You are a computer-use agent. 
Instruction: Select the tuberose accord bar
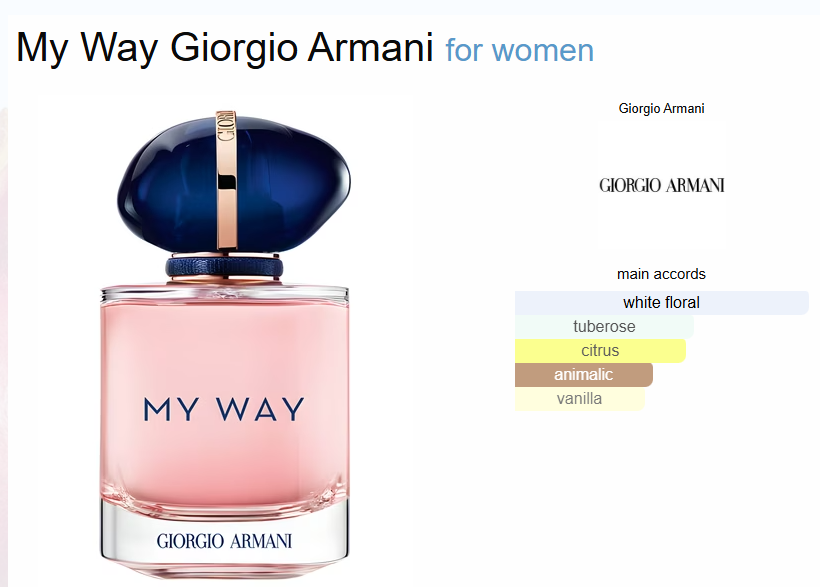coord(604,326)
